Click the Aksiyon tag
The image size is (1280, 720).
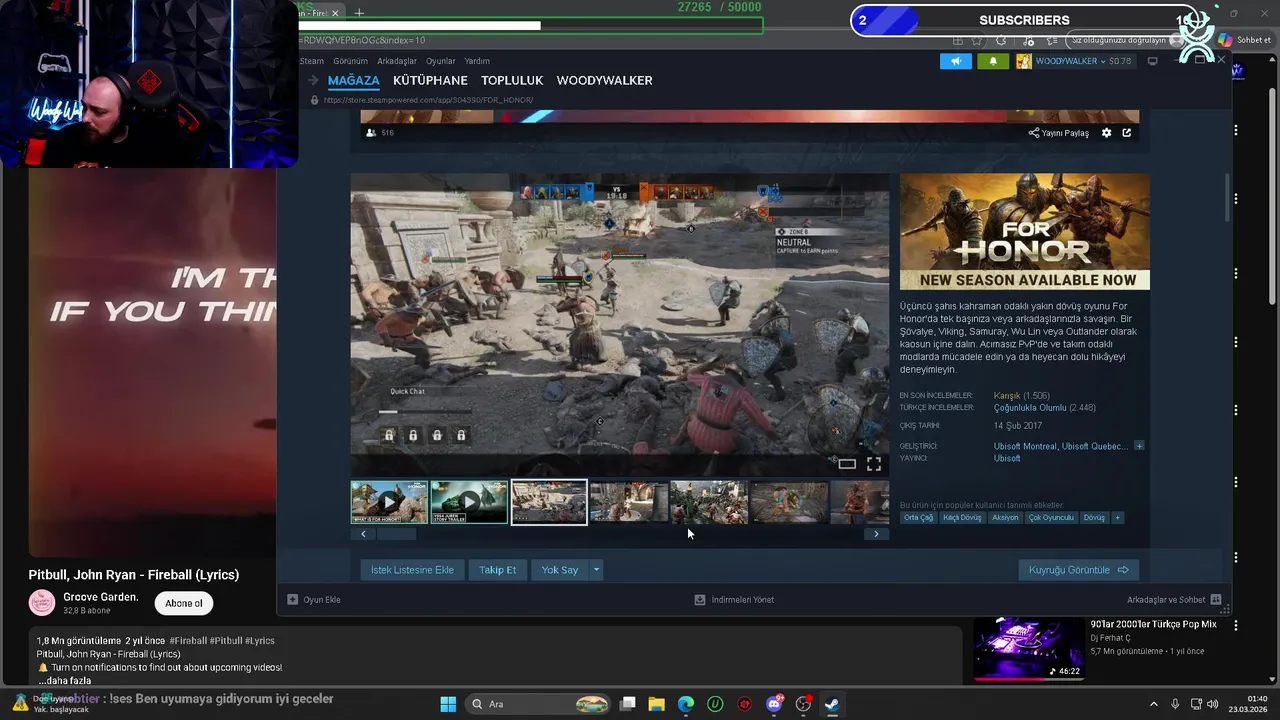point(1005,517)
